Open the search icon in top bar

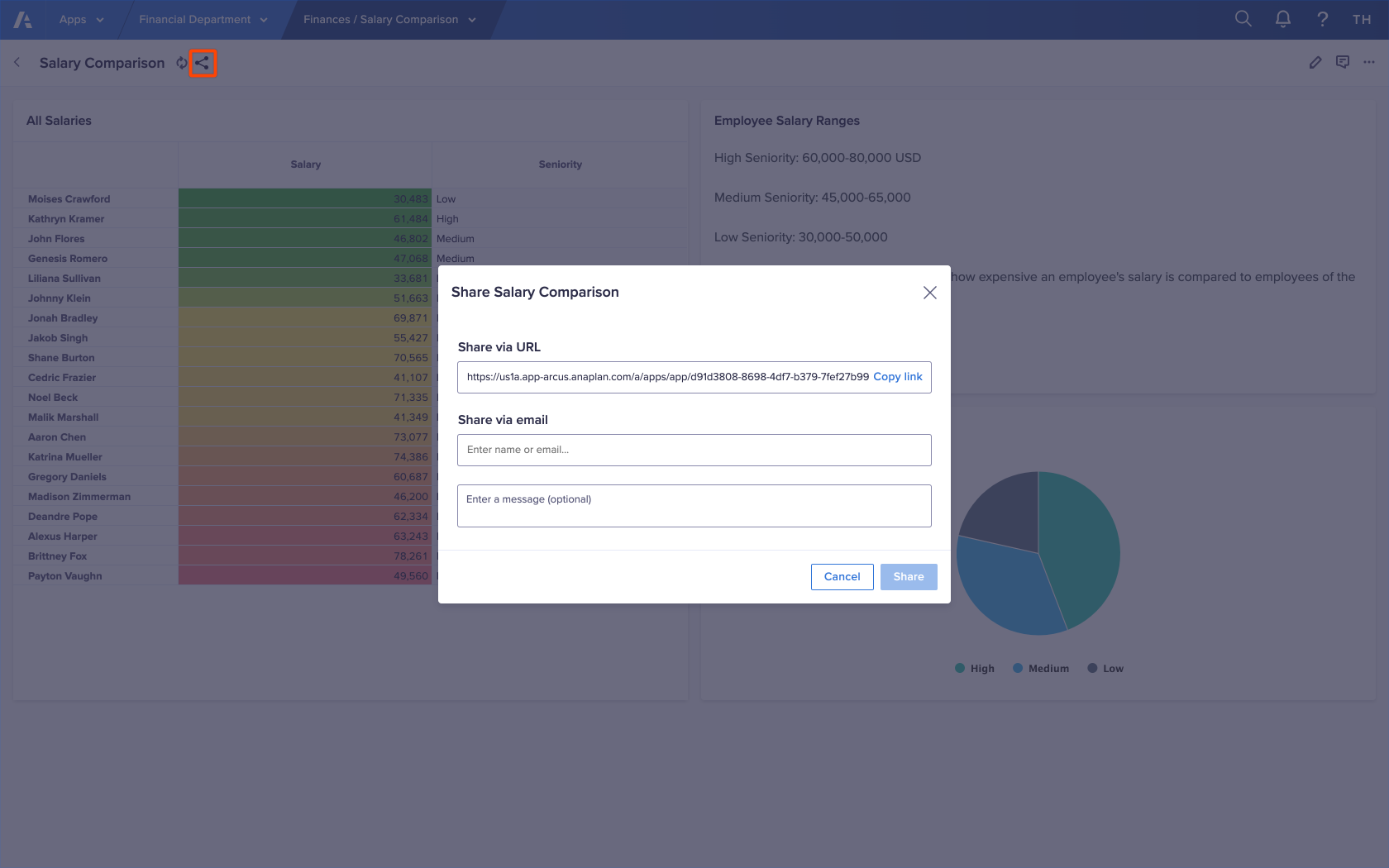point(1243,19)
